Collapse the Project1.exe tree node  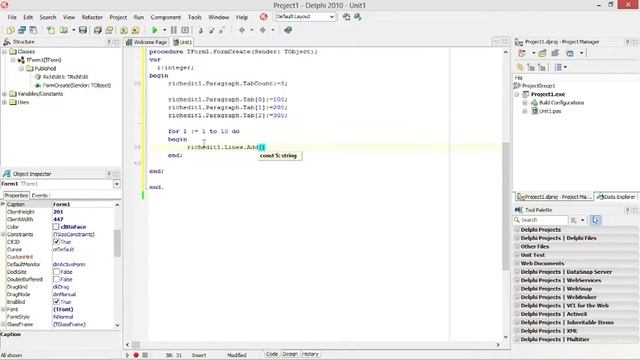click(x=517, y=94)
